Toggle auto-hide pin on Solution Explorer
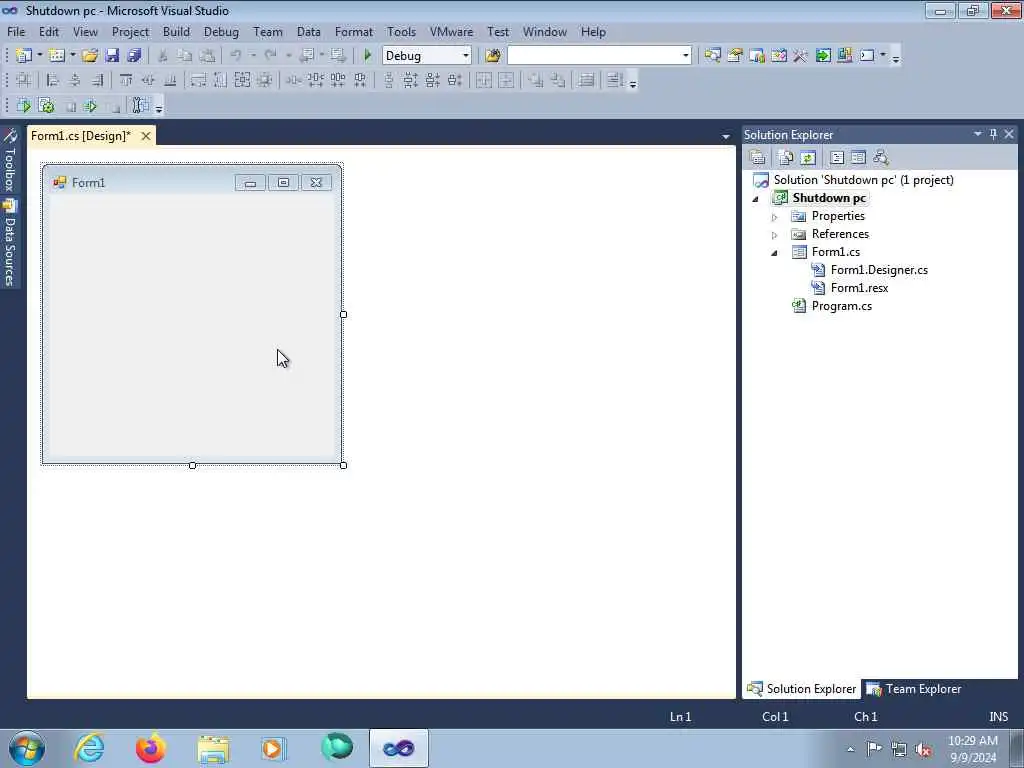The width and height of the screenshot is (1024, 768). 993,134
